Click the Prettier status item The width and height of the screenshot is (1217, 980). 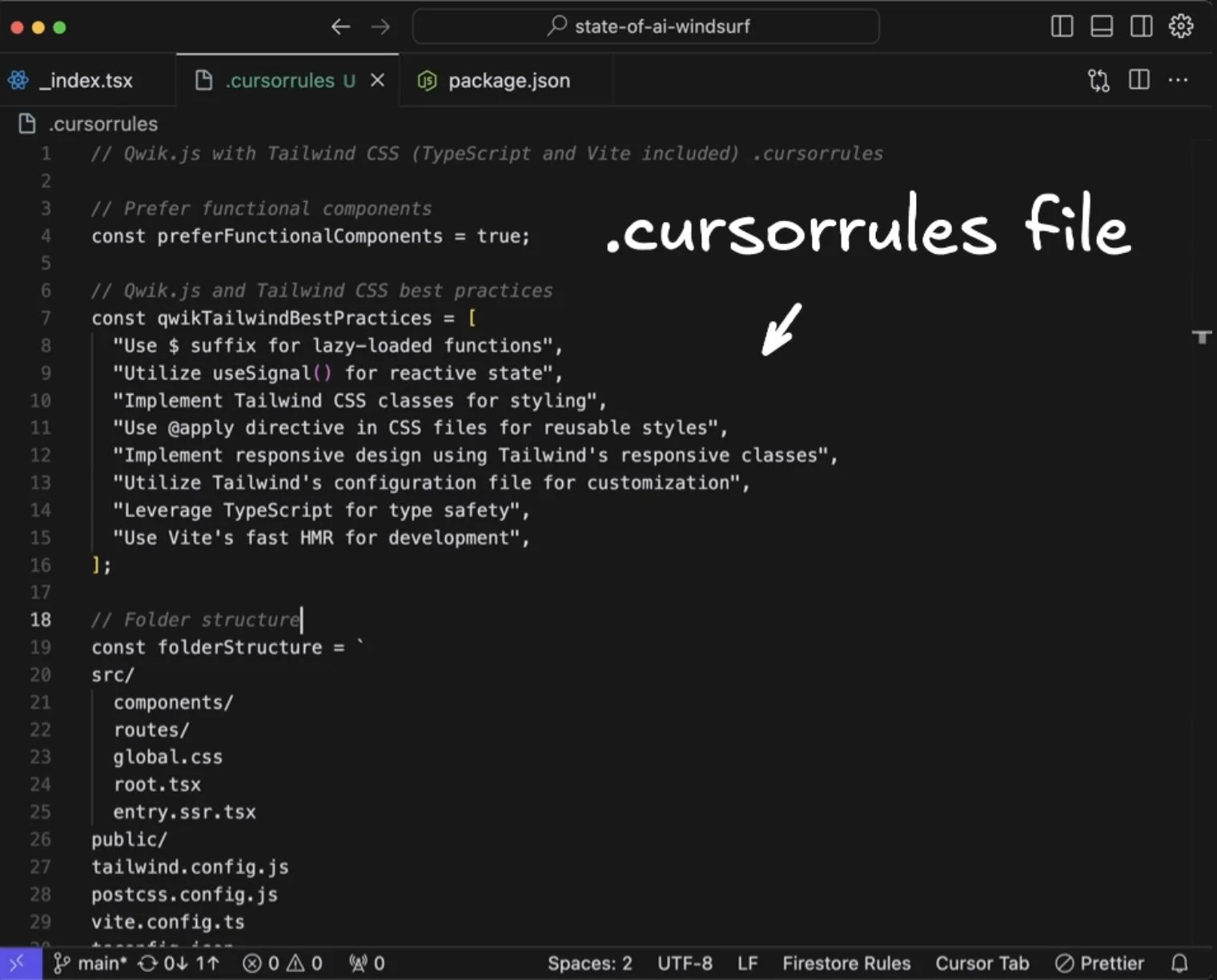[x=1099, y=963]
